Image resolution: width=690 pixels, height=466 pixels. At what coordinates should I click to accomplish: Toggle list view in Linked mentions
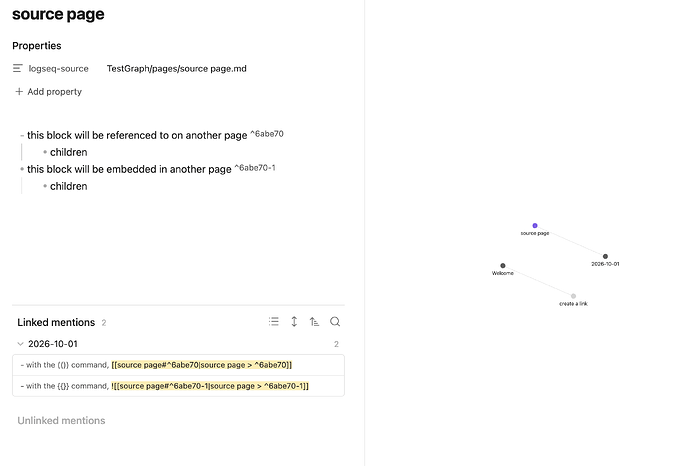(x=274, y=322)
